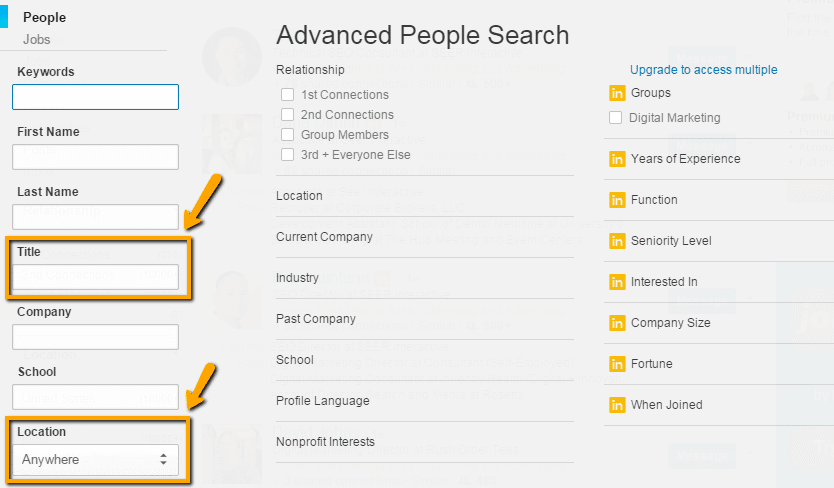Click premium icon next to Years of Experience
Viewport: 834px width, 488px height.
click(617, 159)
